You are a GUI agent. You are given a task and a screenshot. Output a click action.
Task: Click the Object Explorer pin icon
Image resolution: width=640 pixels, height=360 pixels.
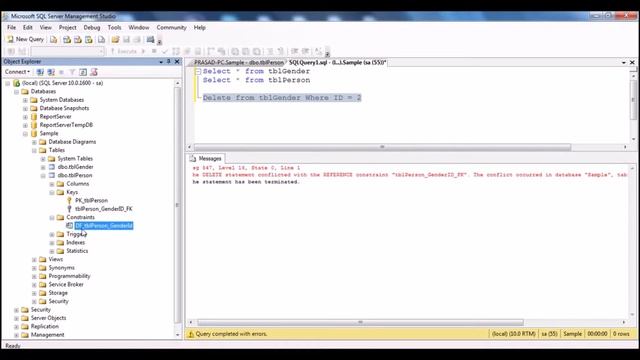pyautogui.click(x=169, y=62)
